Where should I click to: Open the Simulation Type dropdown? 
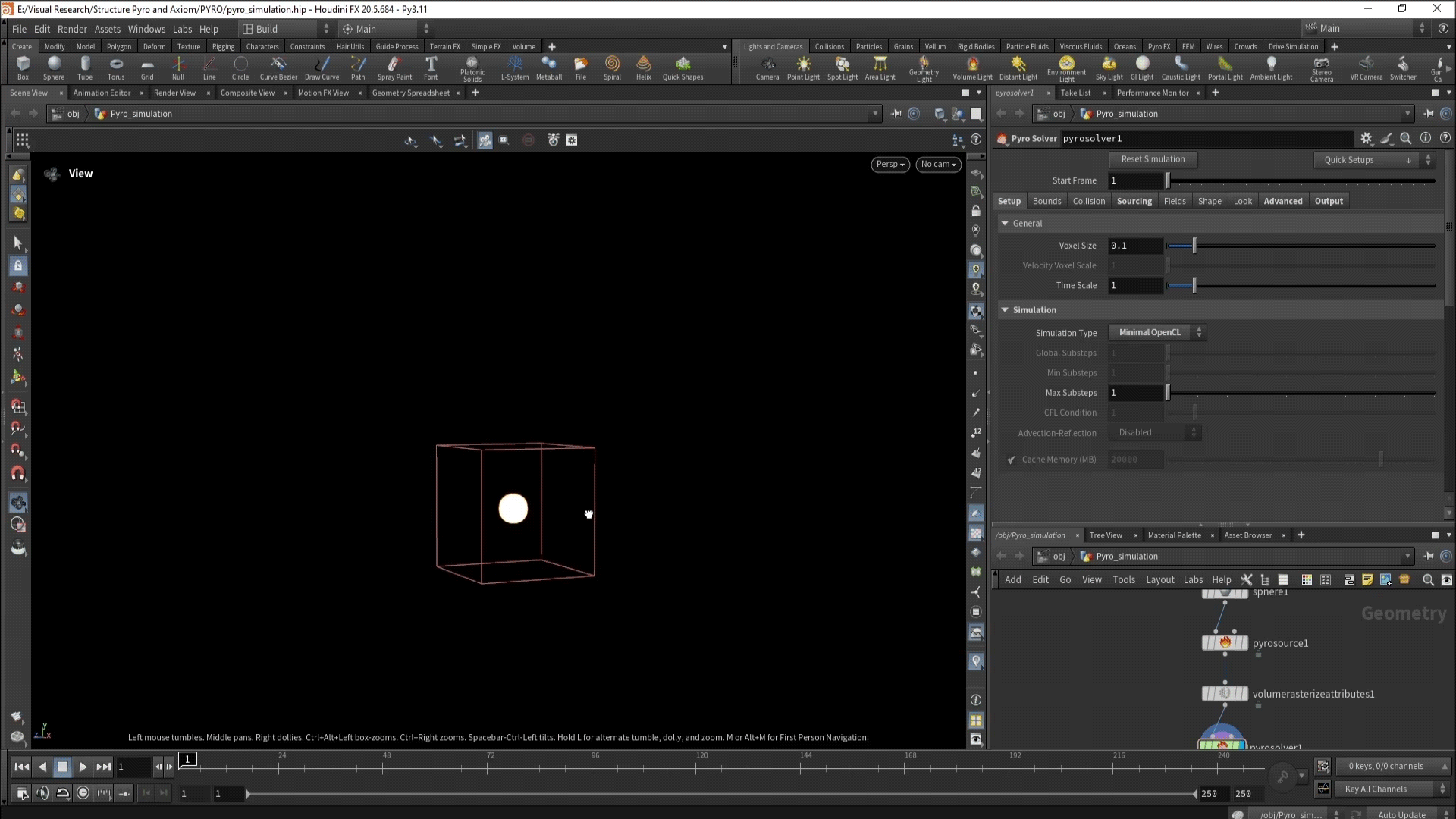1157,332
